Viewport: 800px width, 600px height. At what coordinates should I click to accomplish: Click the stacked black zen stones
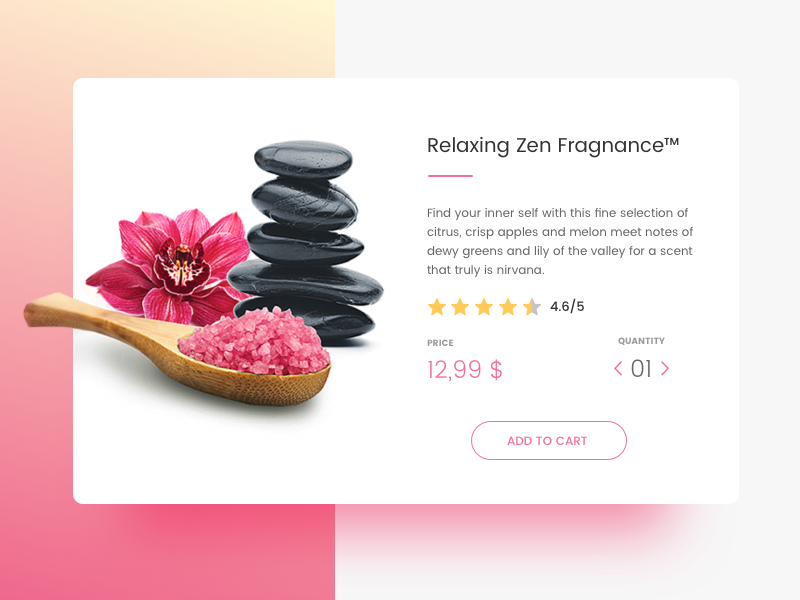[x=306, y=240]
